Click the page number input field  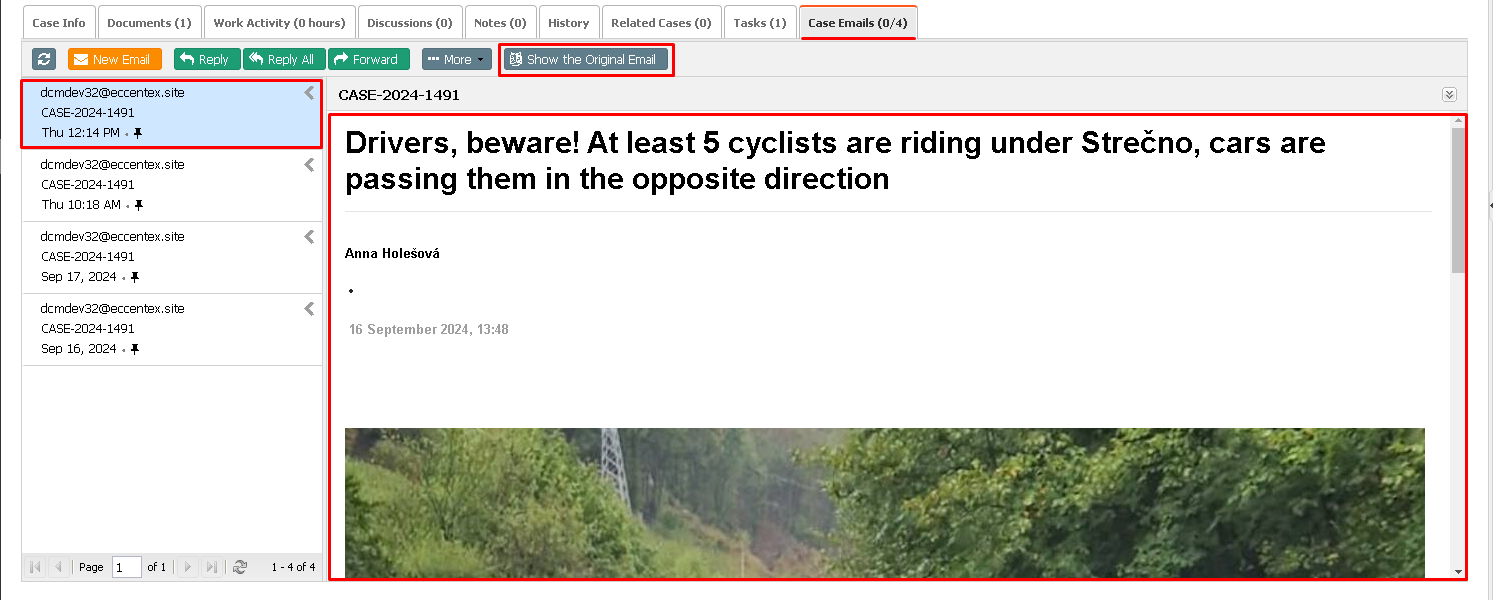(127, 567)
